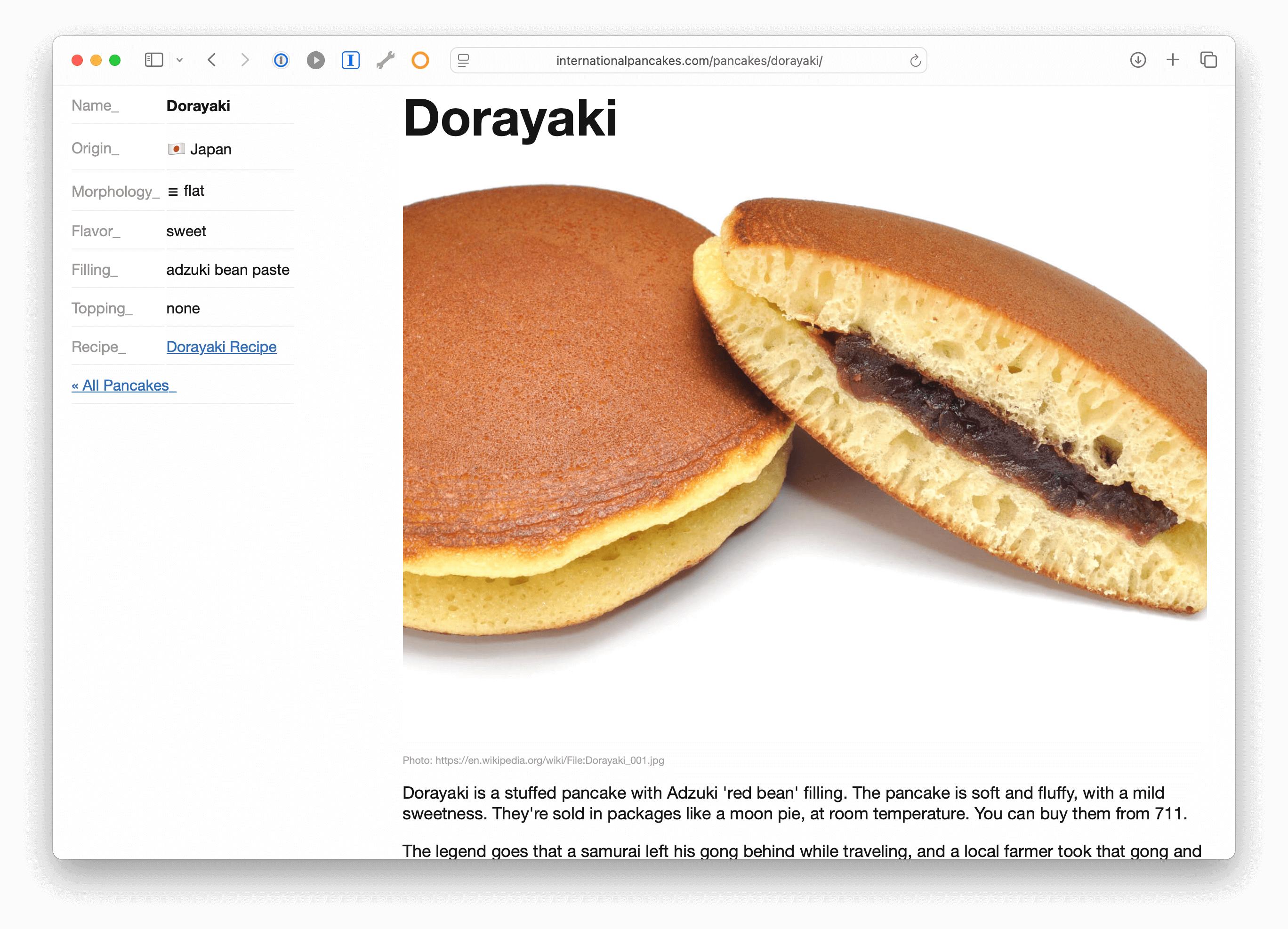Return to All Pancakes listing
1288x929 pixels.
[123, 385]
